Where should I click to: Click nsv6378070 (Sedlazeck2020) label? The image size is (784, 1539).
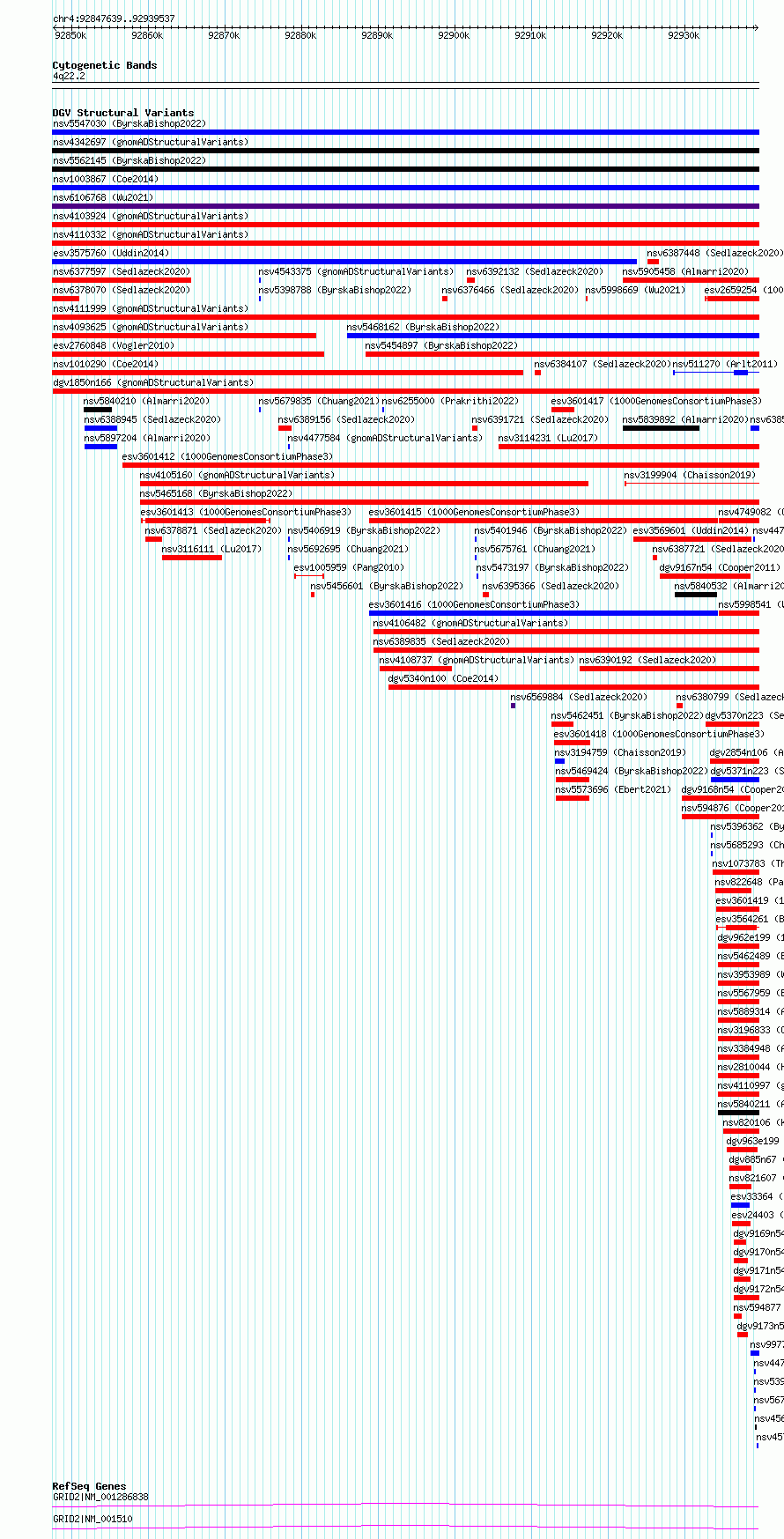[122, 291]
